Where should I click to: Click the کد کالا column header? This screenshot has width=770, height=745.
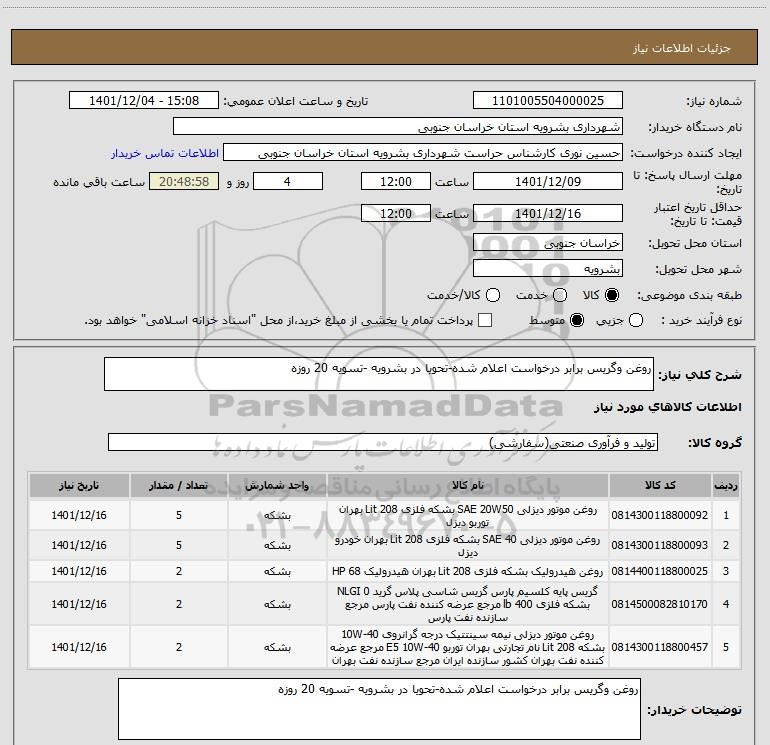(660, 486)
